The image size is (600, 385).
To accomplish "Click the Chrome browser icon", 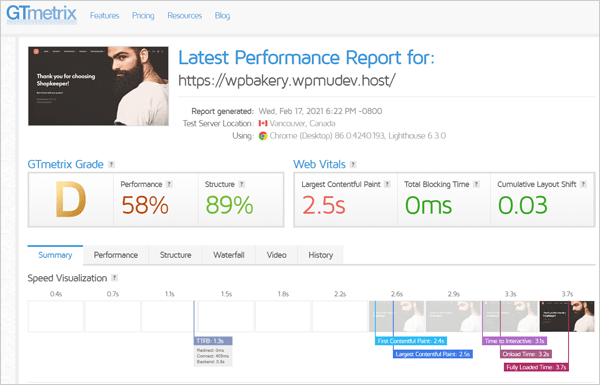I will pyautogui.click(x=263, y=136).
